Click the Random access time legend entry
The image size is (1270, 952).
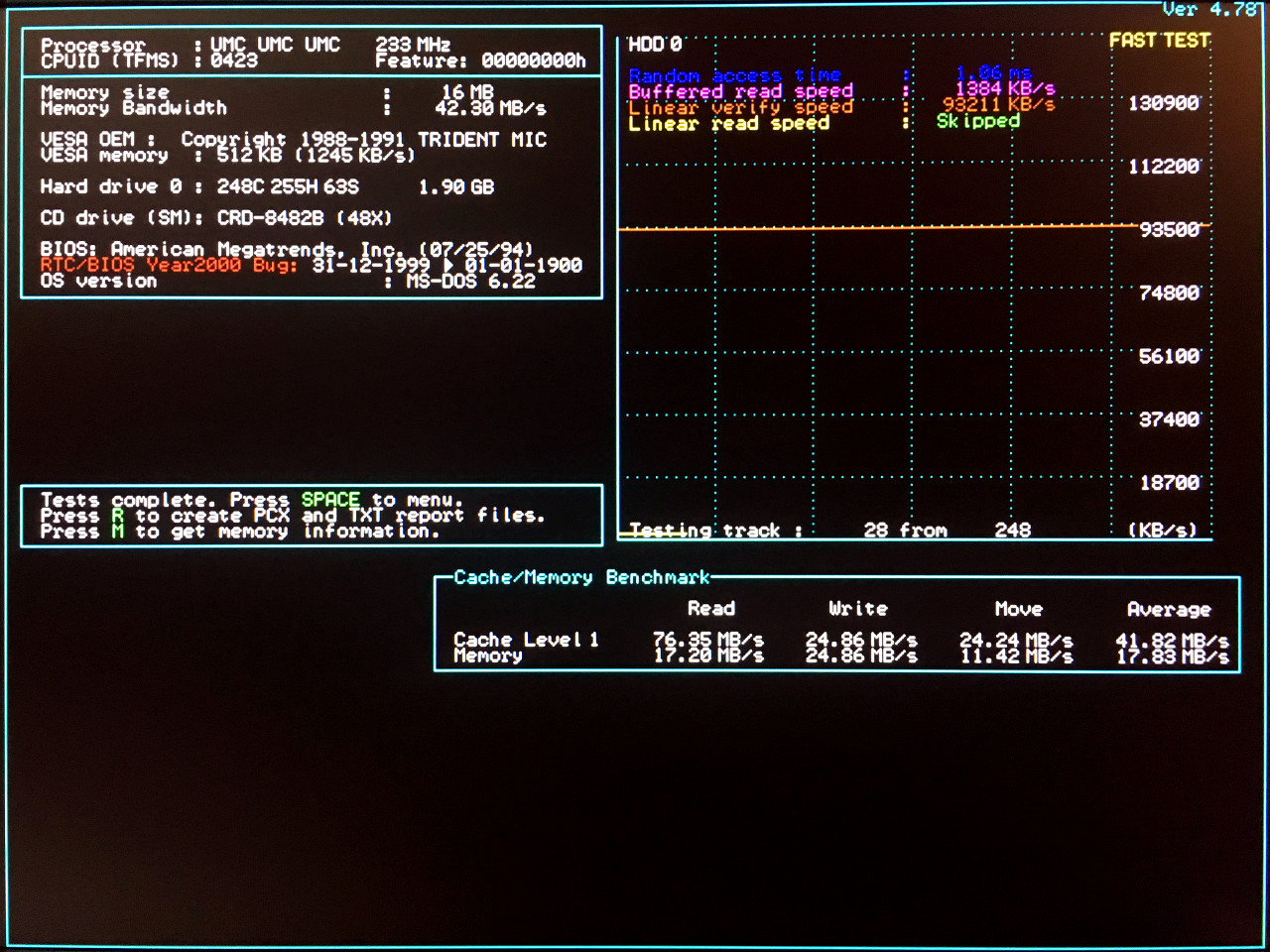(734, 75)
